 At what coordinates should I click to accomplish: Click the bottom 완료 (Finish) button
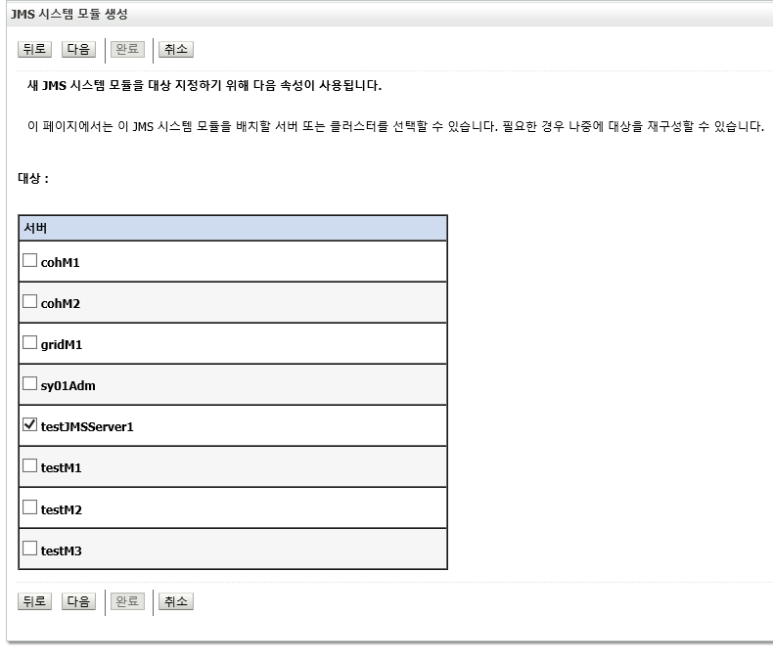[x=127, y=601]
